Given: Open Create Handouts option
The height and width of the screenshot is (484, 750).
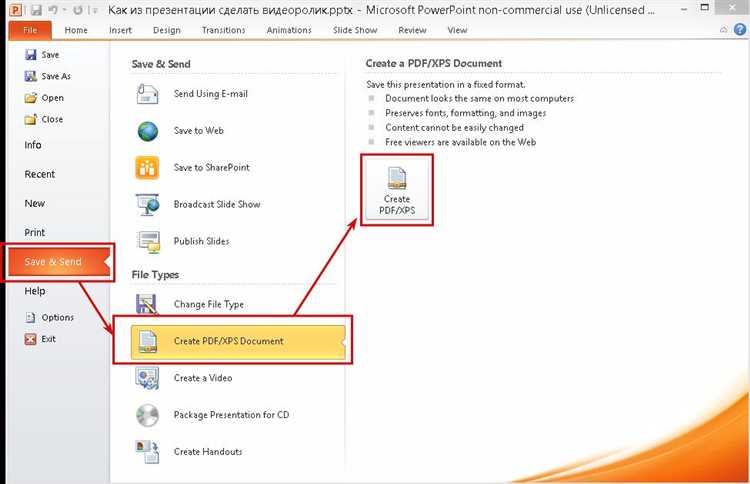Looking at the screenshot, I should 207,451.
